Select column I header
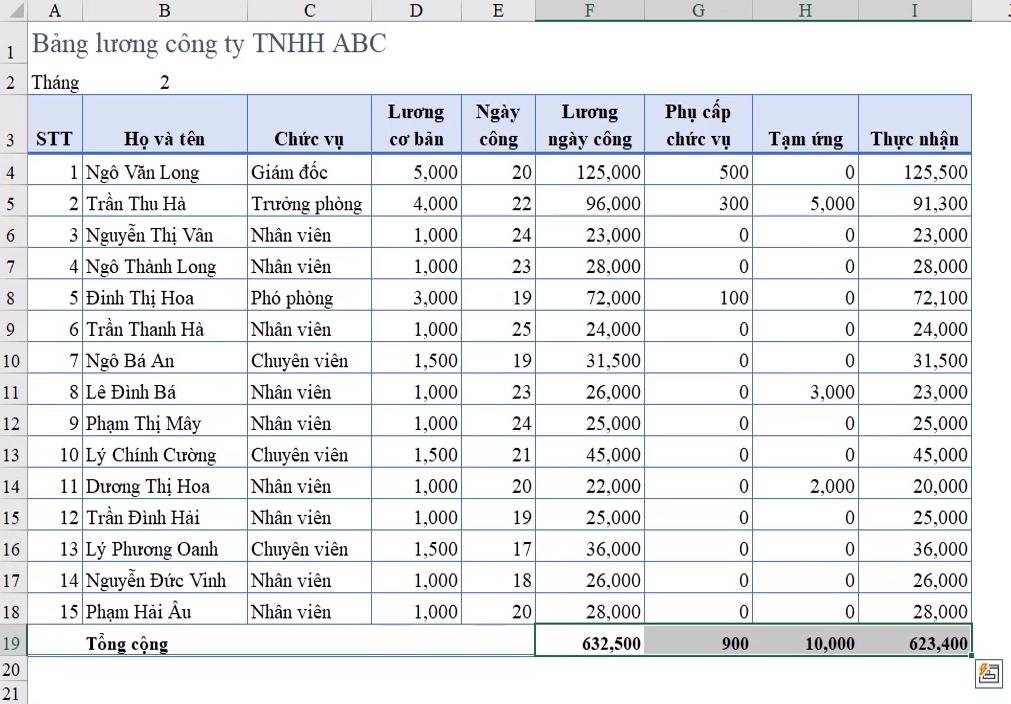The width and height of the screenshot is (1011, 704). coord(914,10)
